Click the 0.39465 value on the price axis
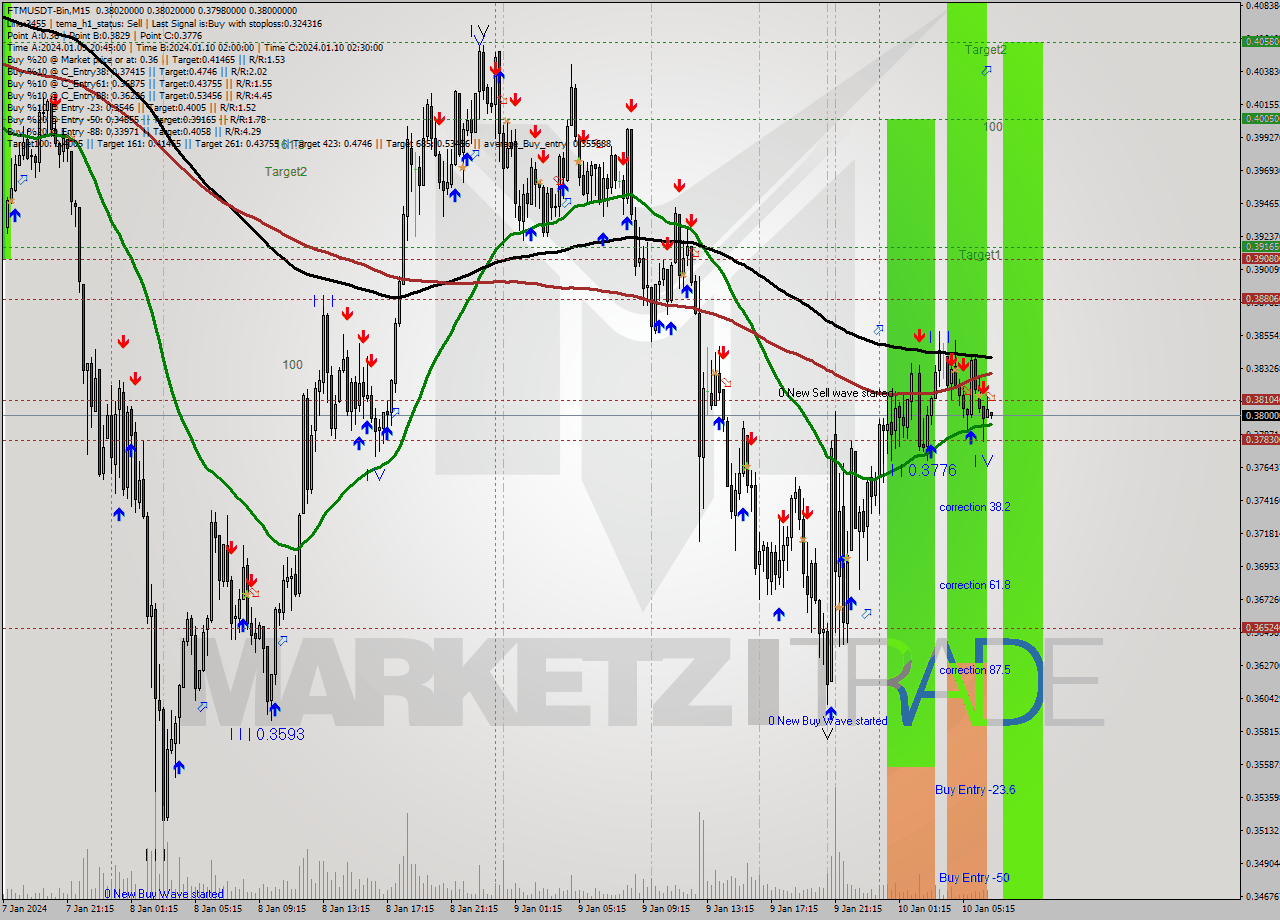1280x920 pixels. (1263, 203)
